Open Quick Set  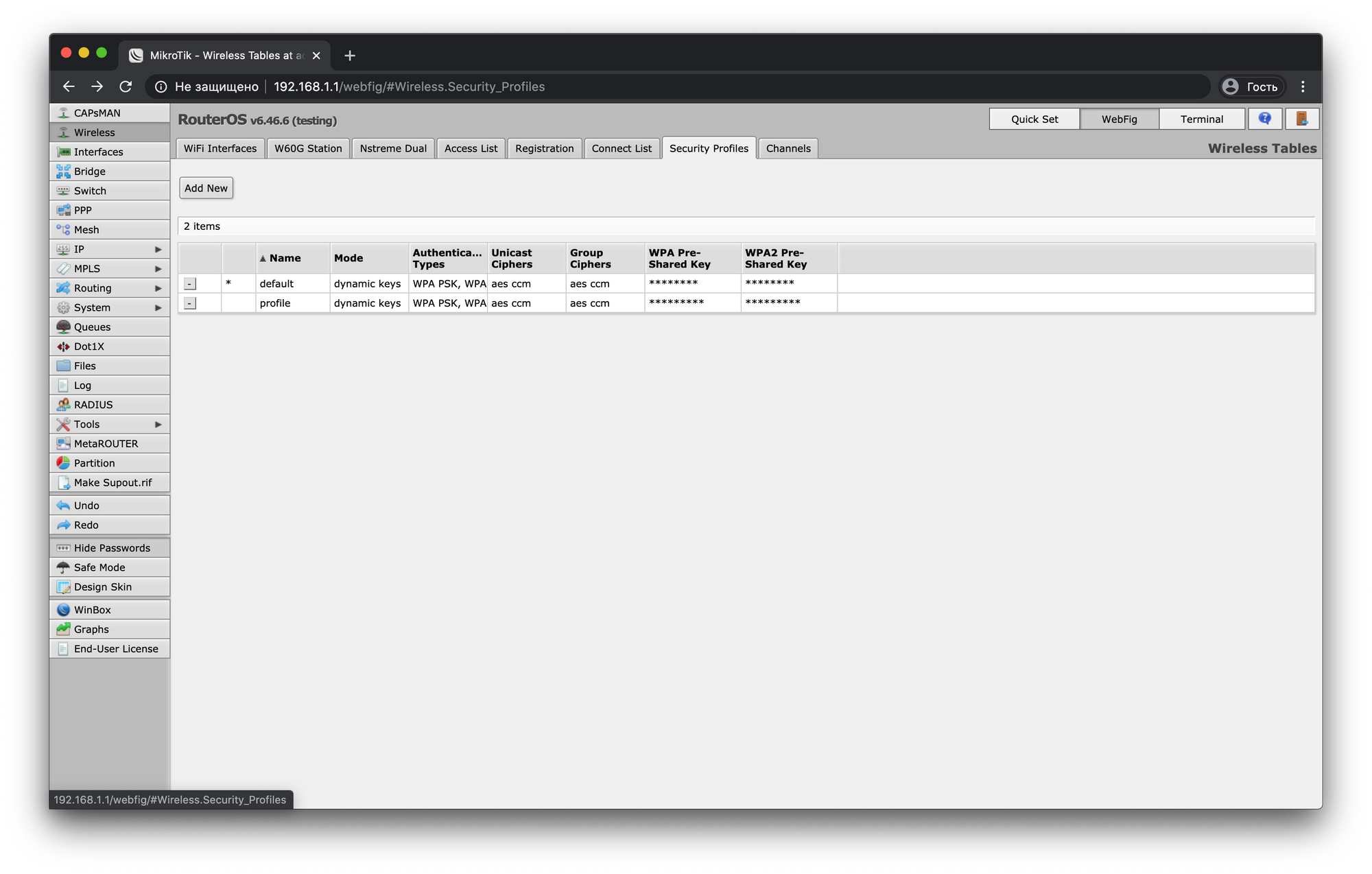point(1034,119)
